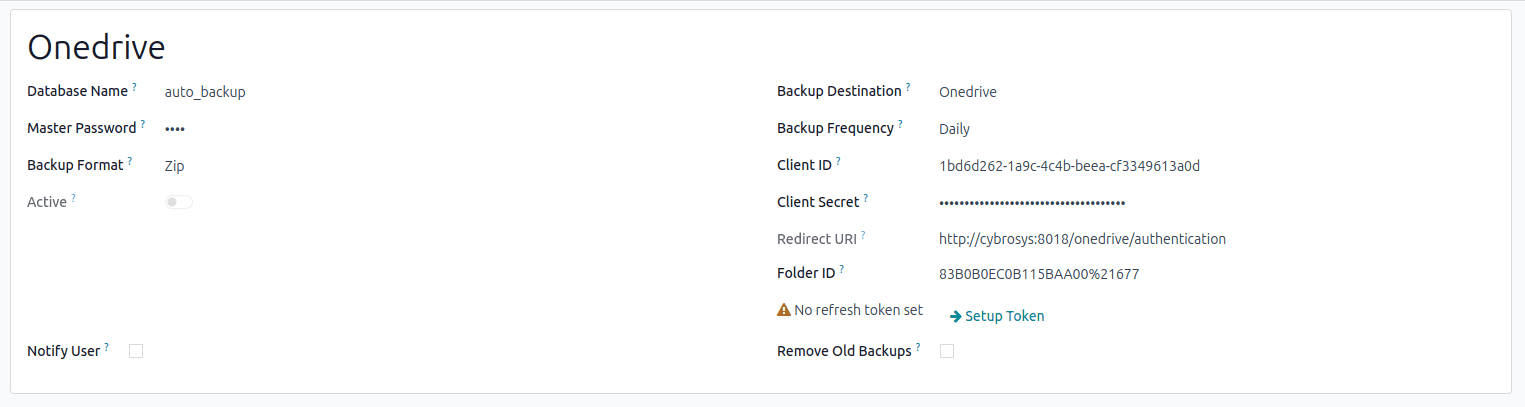Click the Client ID help icon
This screenshot has height=407, width=1525.
pyautogui.click(x=838, y=161)
